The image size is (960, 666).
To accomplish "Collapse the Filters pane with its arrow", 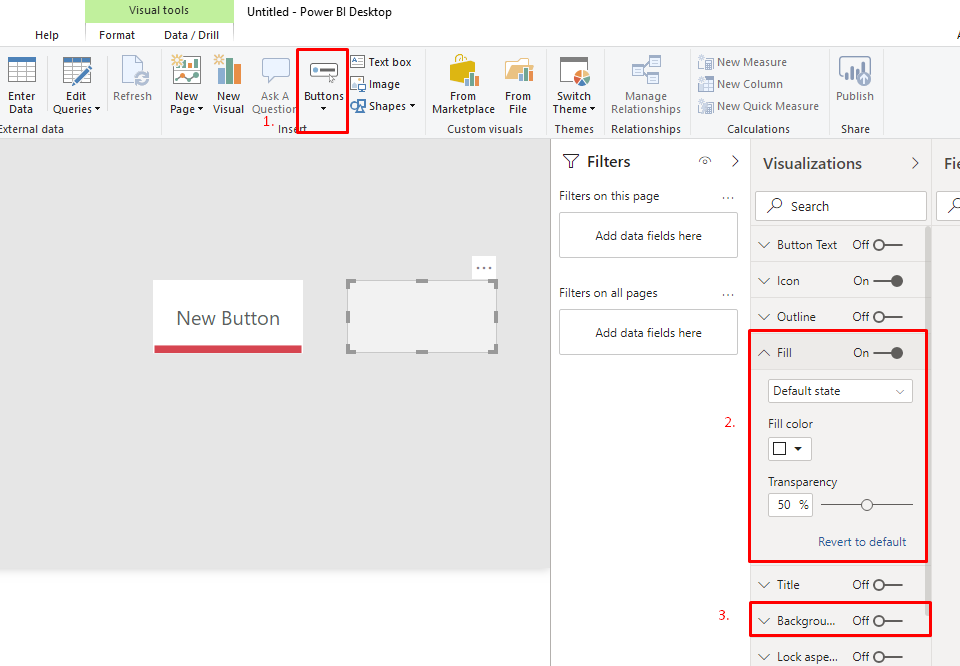I will [x=735, y=161].
